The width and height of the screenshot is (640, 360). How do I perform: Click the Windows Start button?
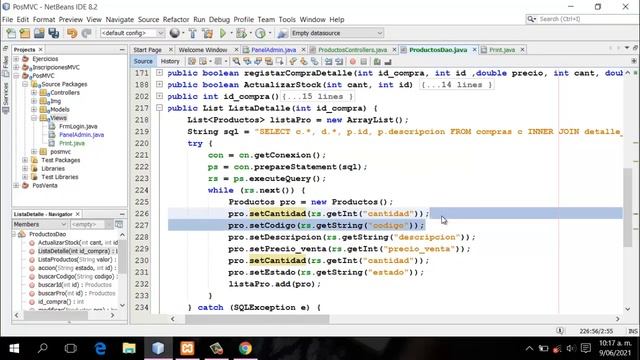(14, 348)
